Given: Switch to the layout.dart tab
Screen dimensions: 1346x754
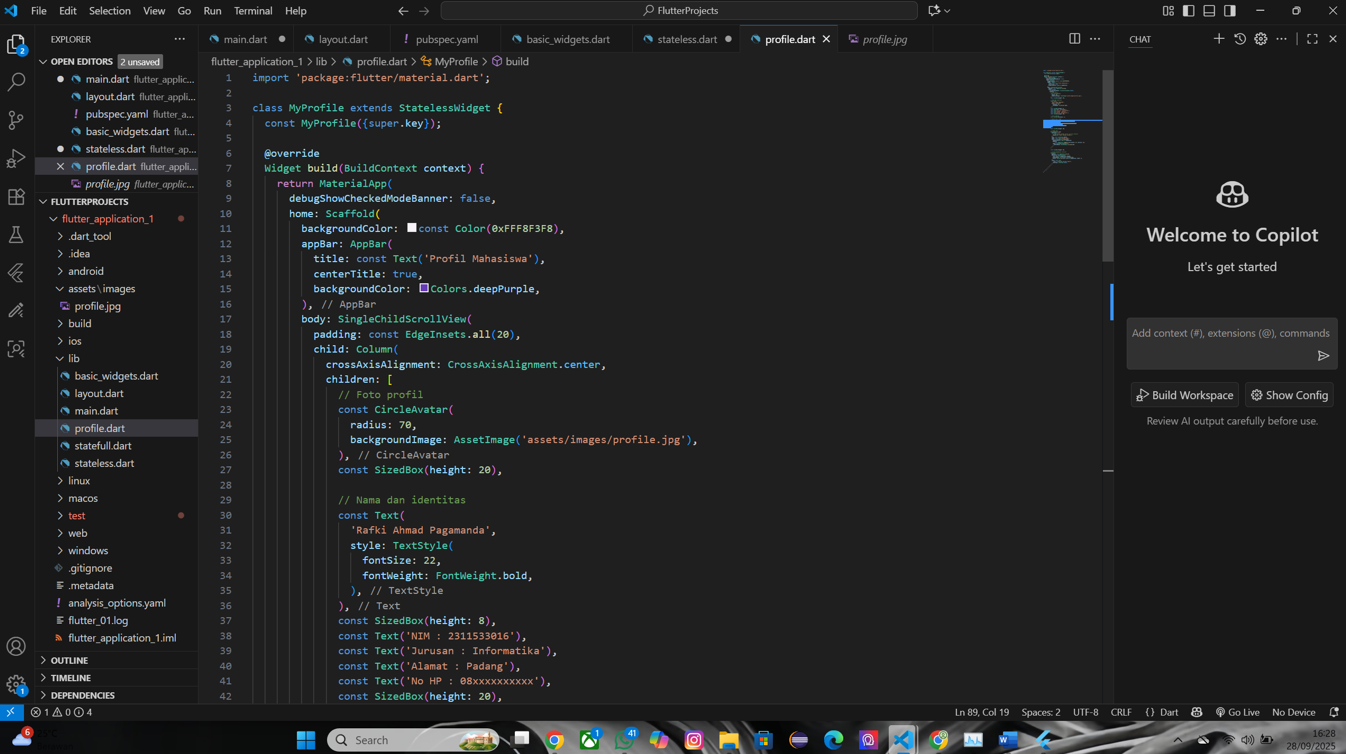Looking at the screenshot, I should click(340, 39).
